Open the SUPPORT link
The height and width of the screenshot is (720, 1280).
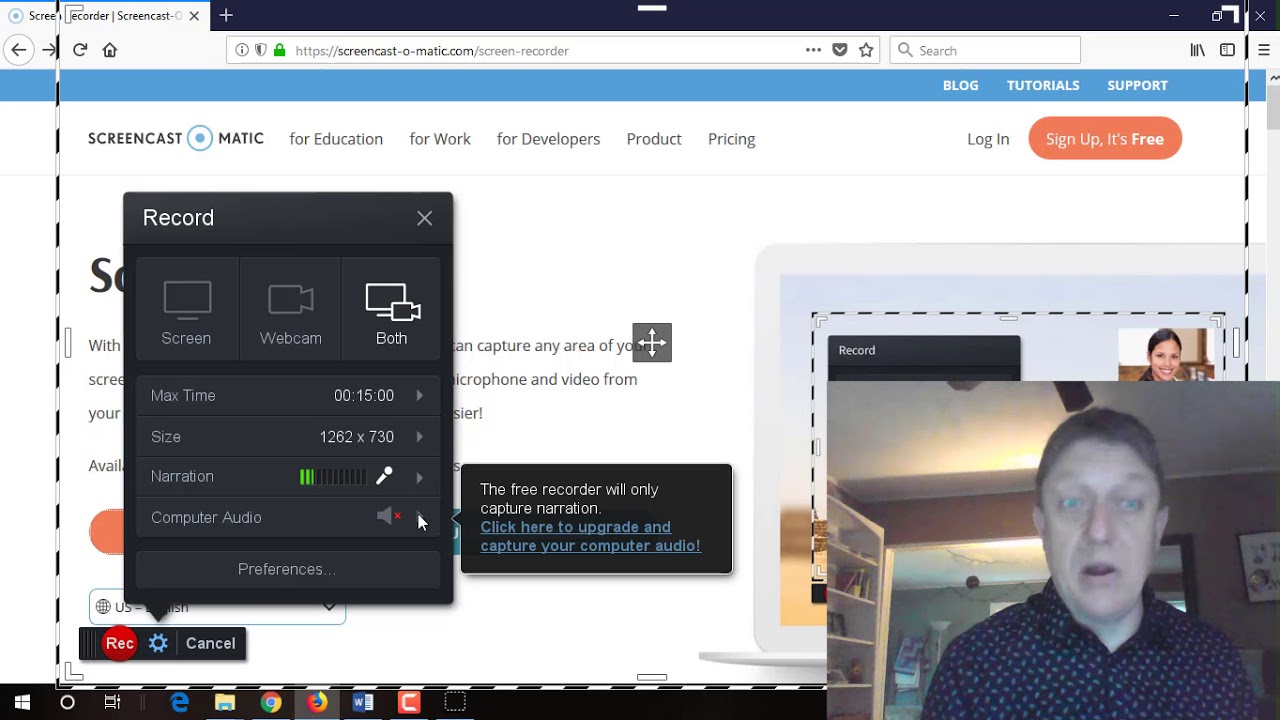pyautogui.click(x=1137, y=85)
